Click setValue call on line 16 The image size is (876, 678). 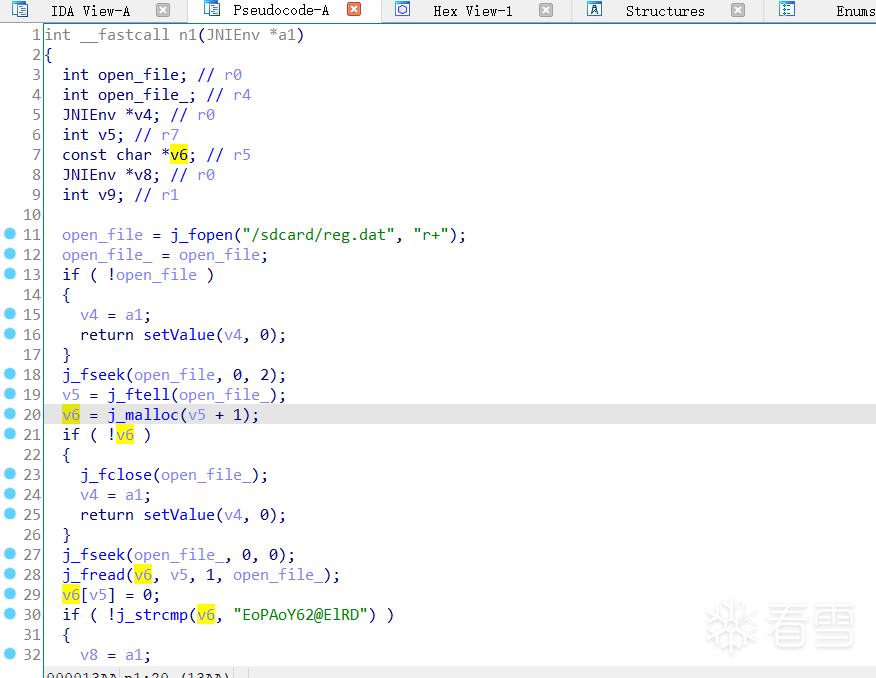179,335
